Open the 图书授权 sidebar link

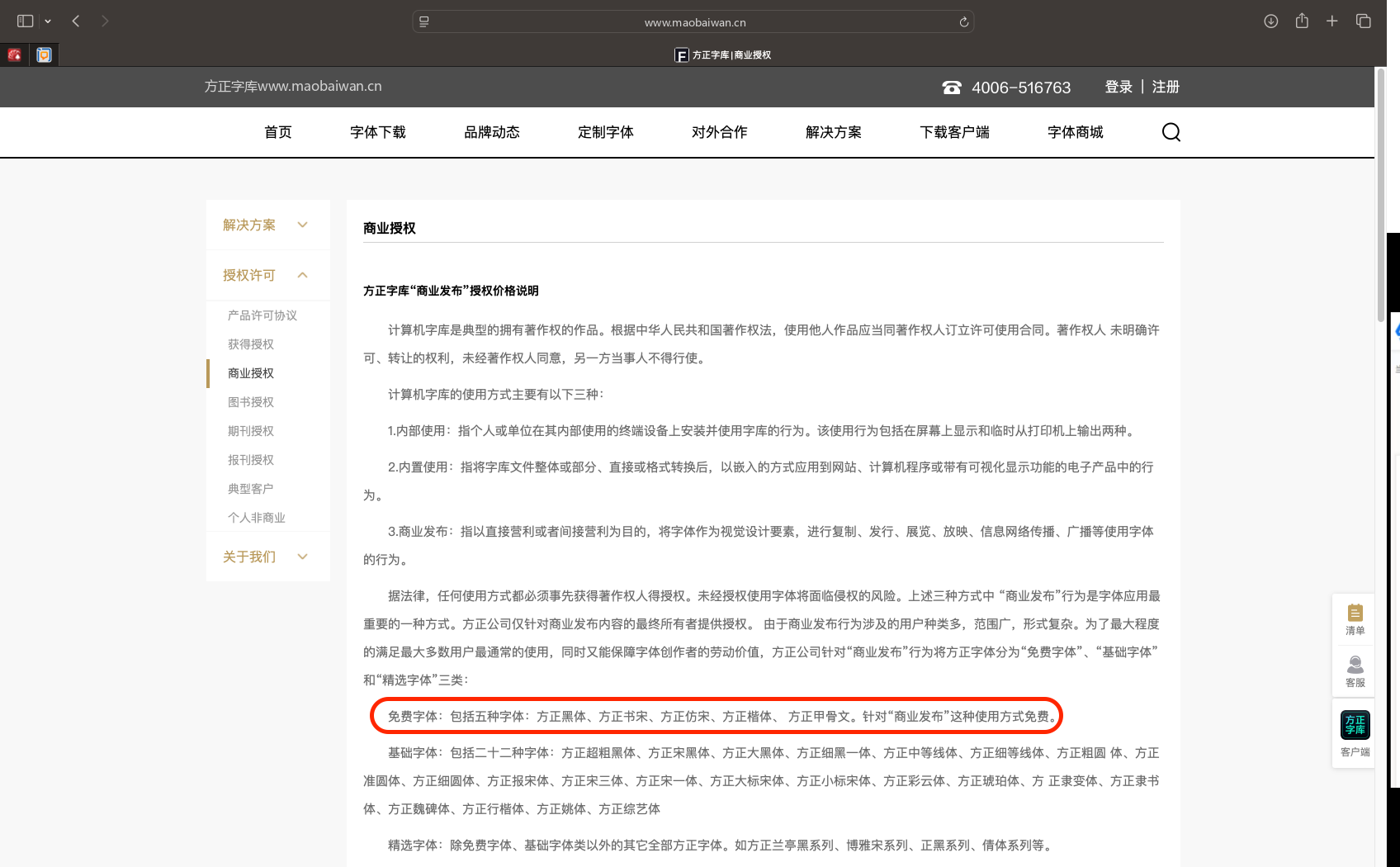pos(251,402)
